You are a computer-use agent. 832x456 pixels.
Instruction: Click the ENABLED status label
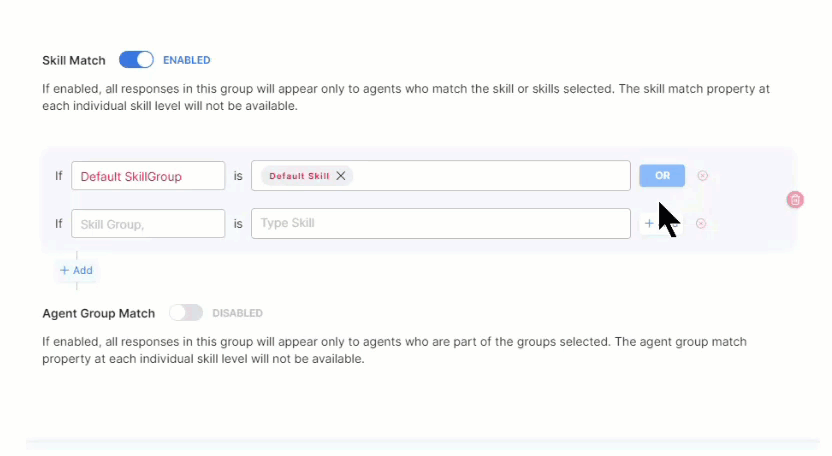coord(187,60)
